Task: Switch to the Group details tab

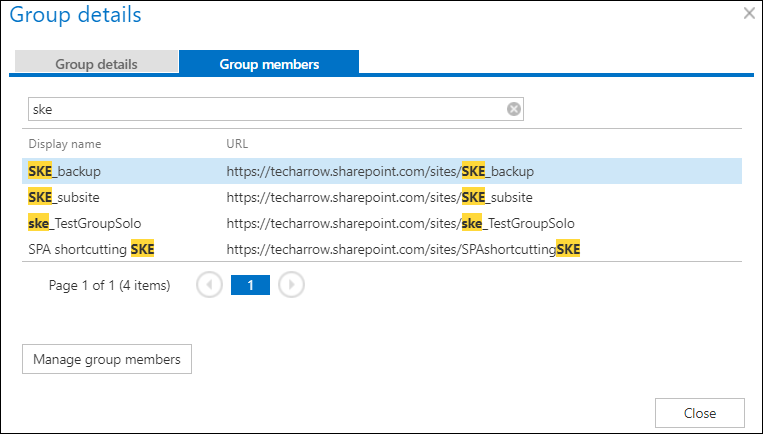Action: pyautogui.click(x=96, y=64)
